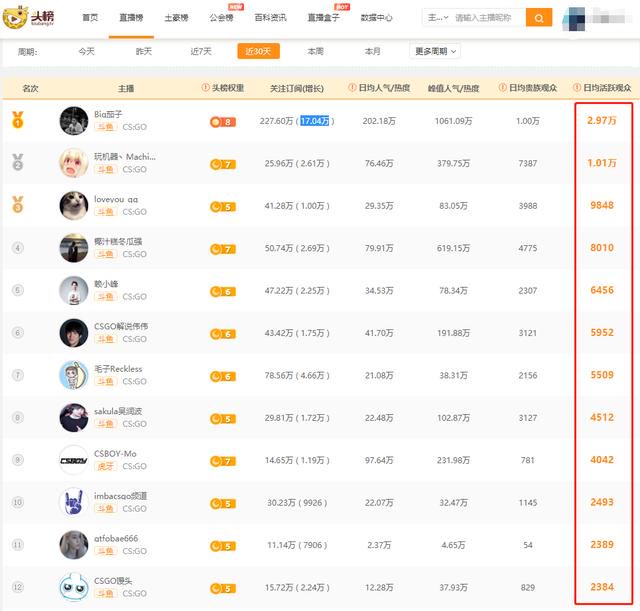Viewport: 640px width, 611px height.
Task: Select the 近7天 period filter
Action: [201, 51]
